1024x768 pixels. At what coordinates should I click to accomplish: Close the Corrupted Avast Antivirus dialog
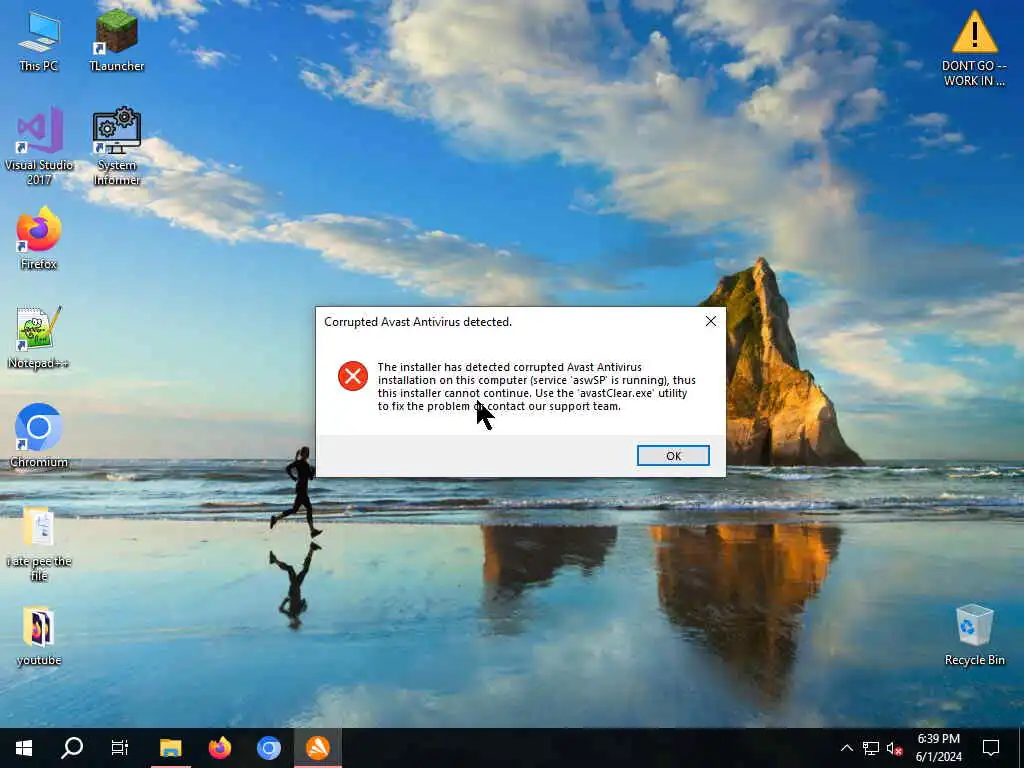[x=711, y=321]
